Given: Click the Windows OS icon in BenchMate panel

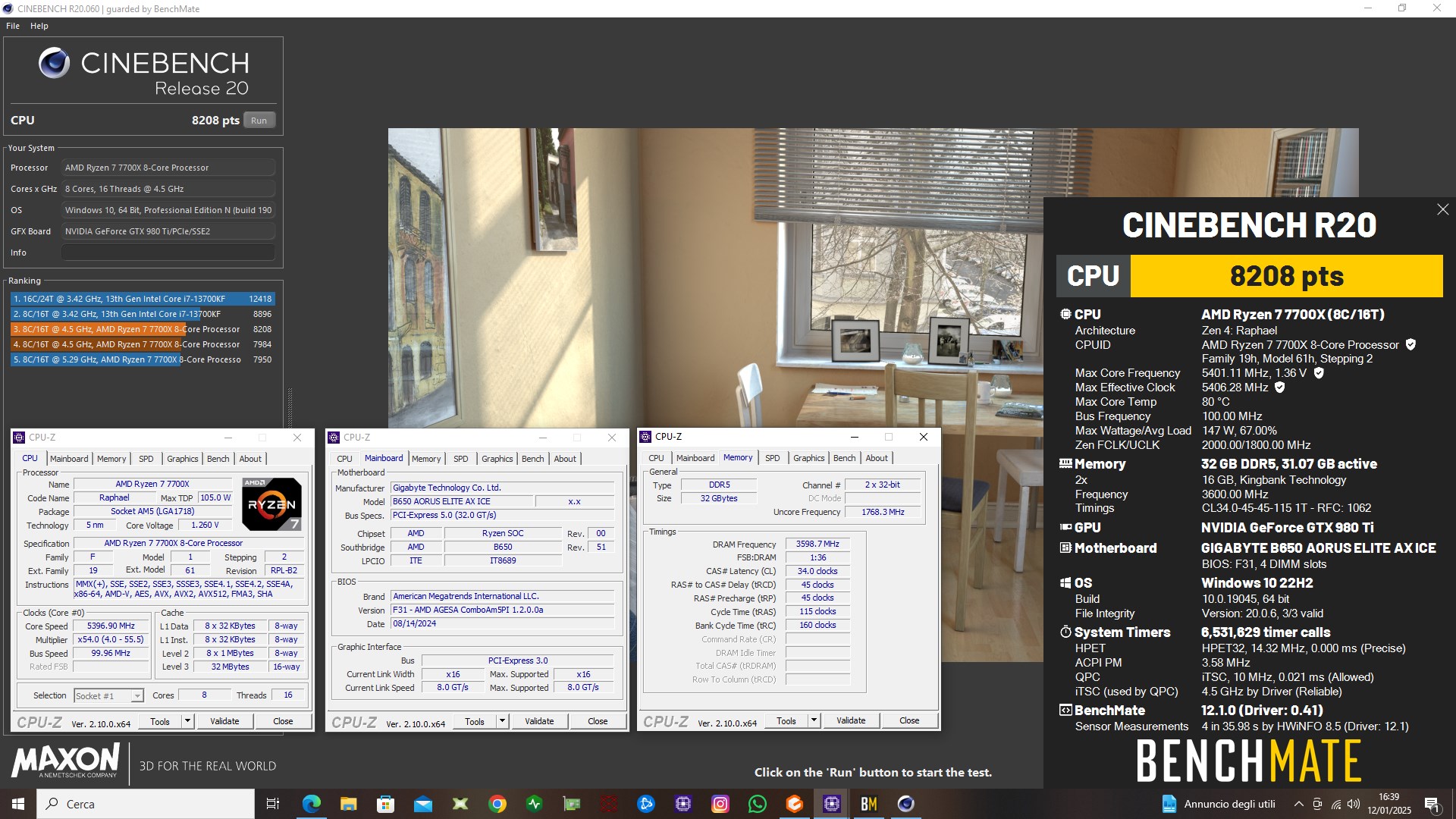Looking at the screenshot, I should [x=1065, y=582].
